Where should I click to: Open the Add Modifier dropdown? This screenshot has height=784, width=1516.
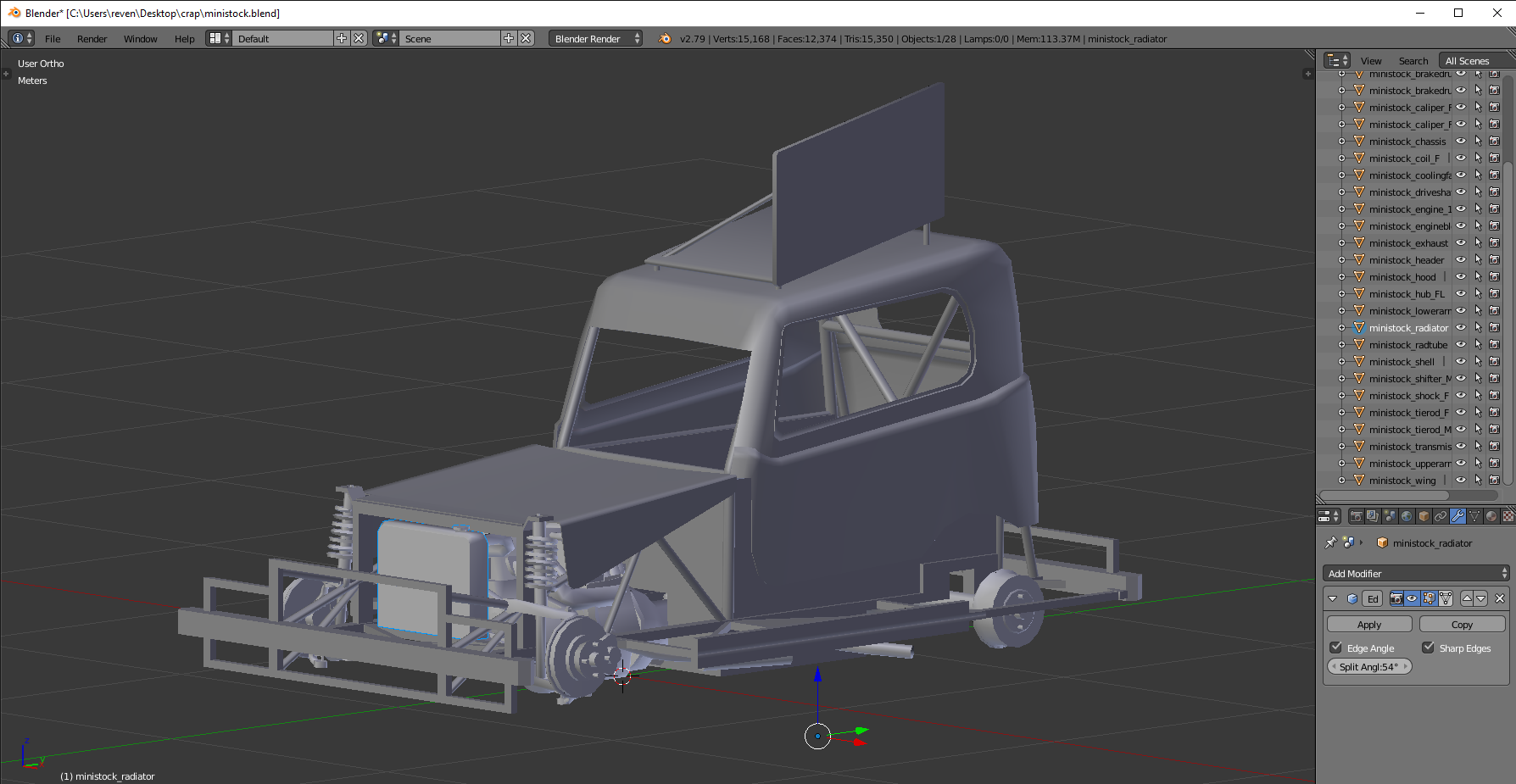click(1416, 574)
